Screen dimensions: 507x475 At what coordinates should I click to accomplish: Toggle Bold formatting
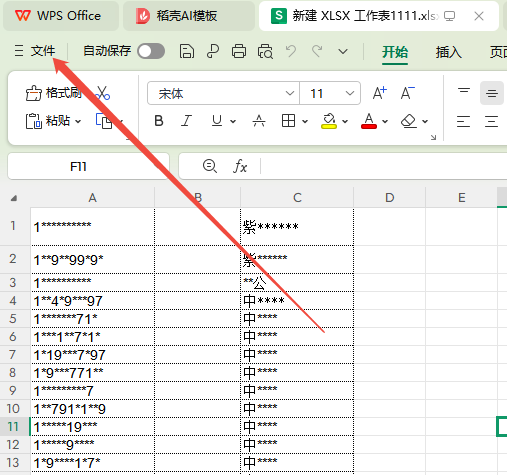[x=159, y=121]
